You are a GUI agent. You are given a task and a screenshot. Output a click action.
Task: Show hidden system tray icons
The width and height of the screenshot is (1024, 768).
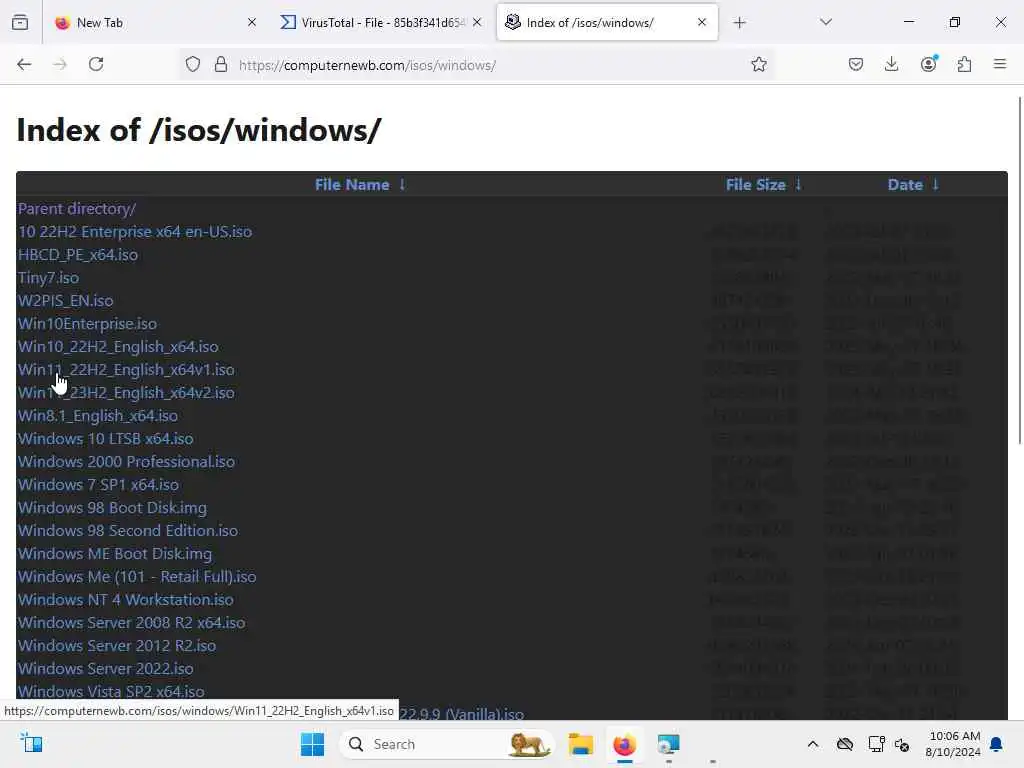812,744
